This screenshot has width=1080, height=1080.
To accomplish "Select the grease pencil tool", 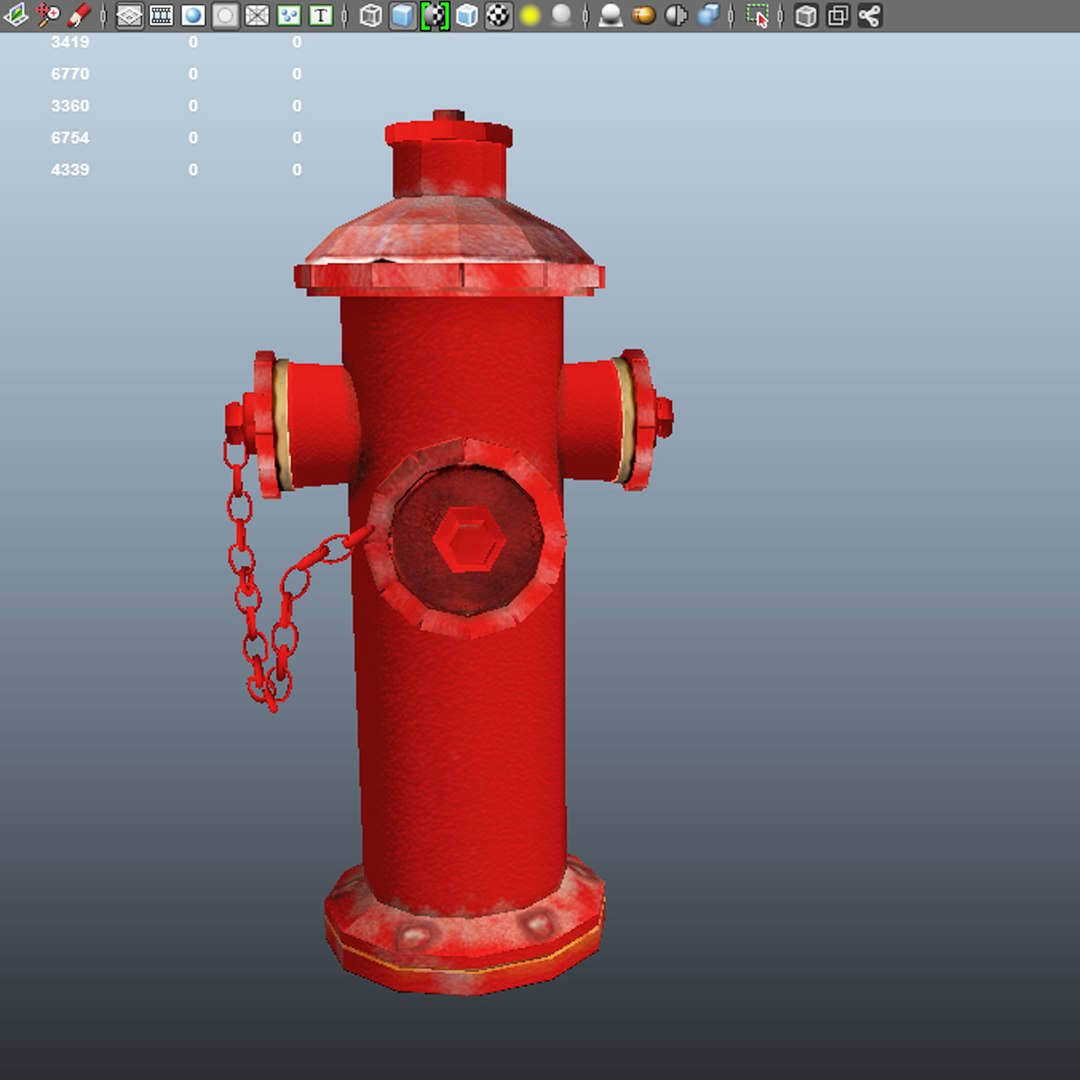I will click(x=79, y=15).
